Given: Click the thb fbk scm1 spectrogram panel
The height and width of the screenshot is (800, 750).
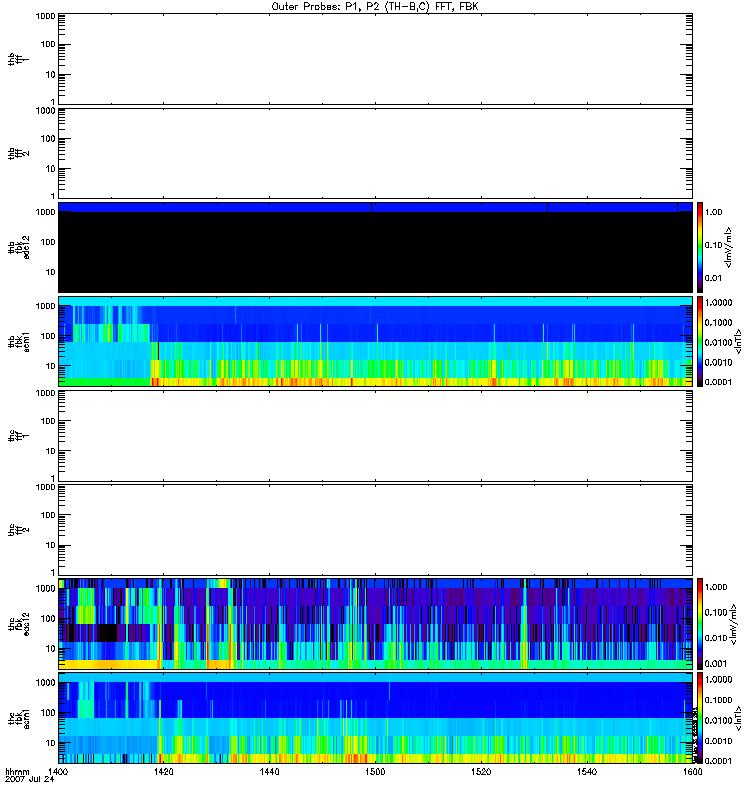Looking at the screenshot, I should 375,342.
